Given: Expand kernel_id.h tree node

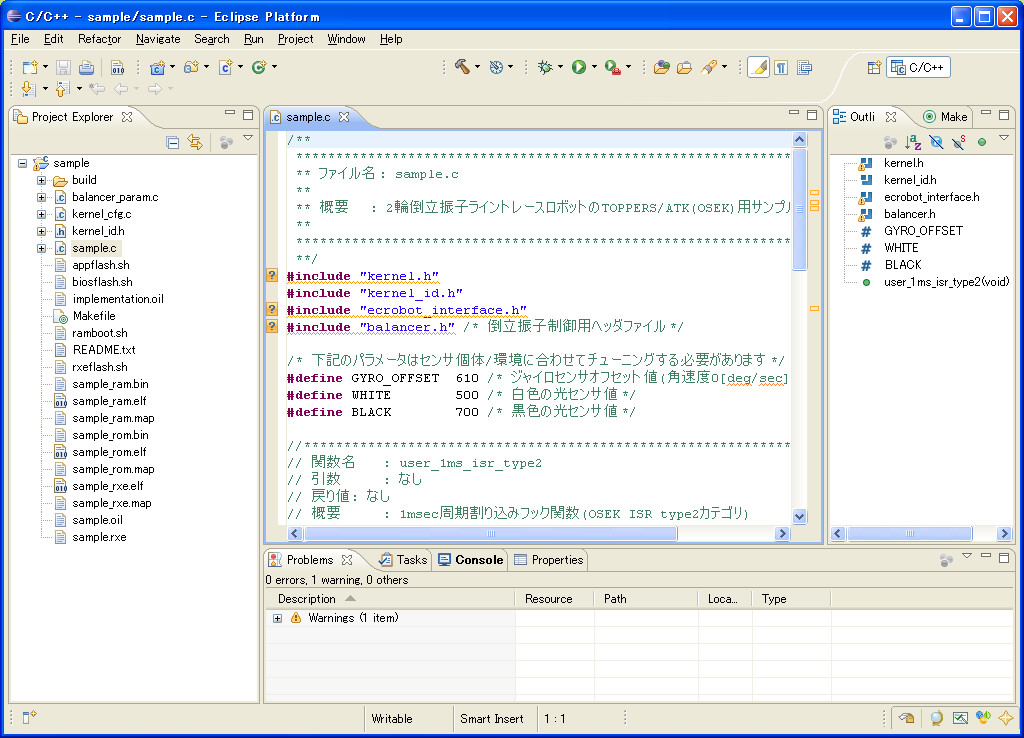Looking at the screenshot, I should (41, 231).
